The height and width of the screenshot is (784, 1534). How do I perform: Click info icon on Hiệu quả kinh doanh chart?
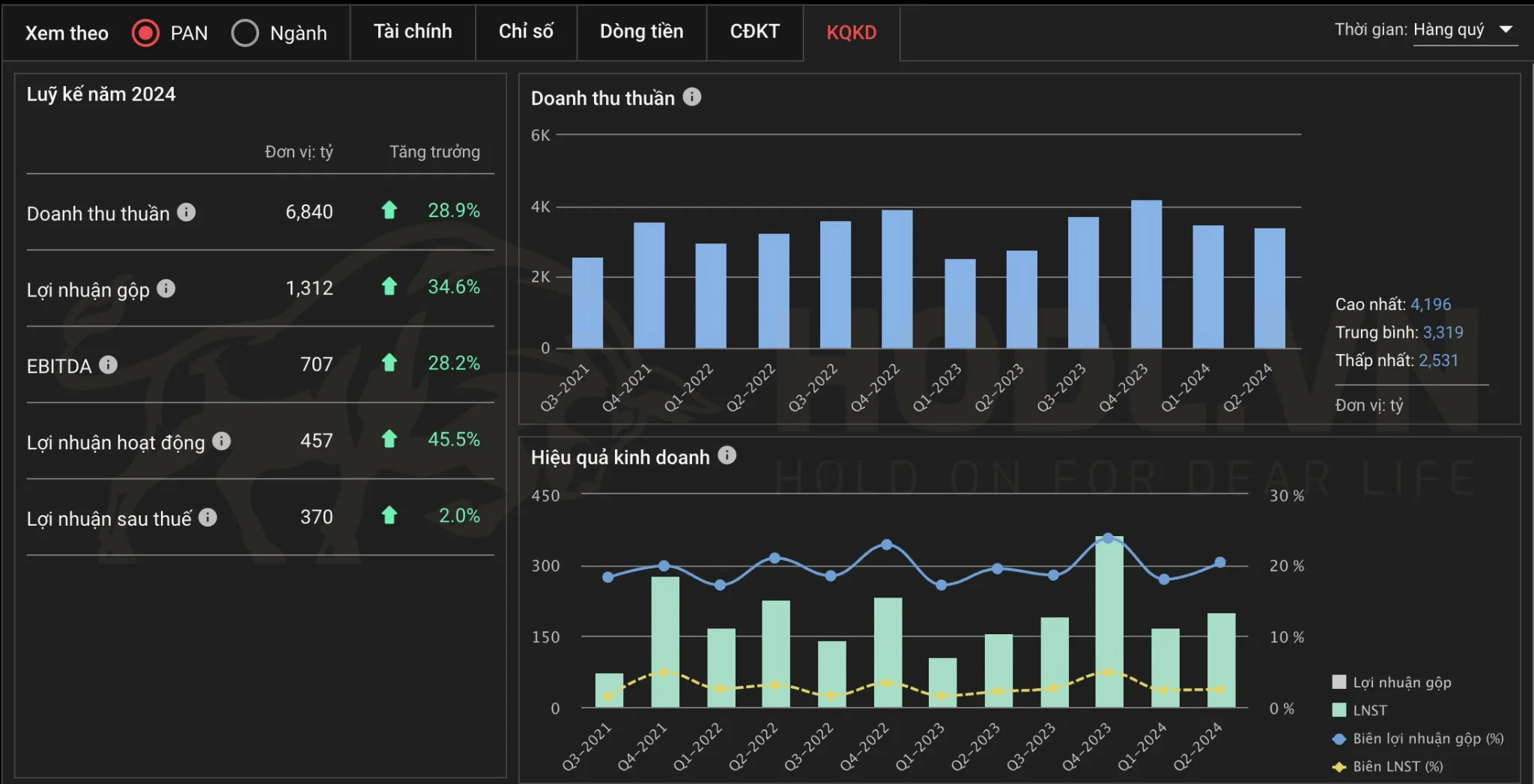pos(727,455)
